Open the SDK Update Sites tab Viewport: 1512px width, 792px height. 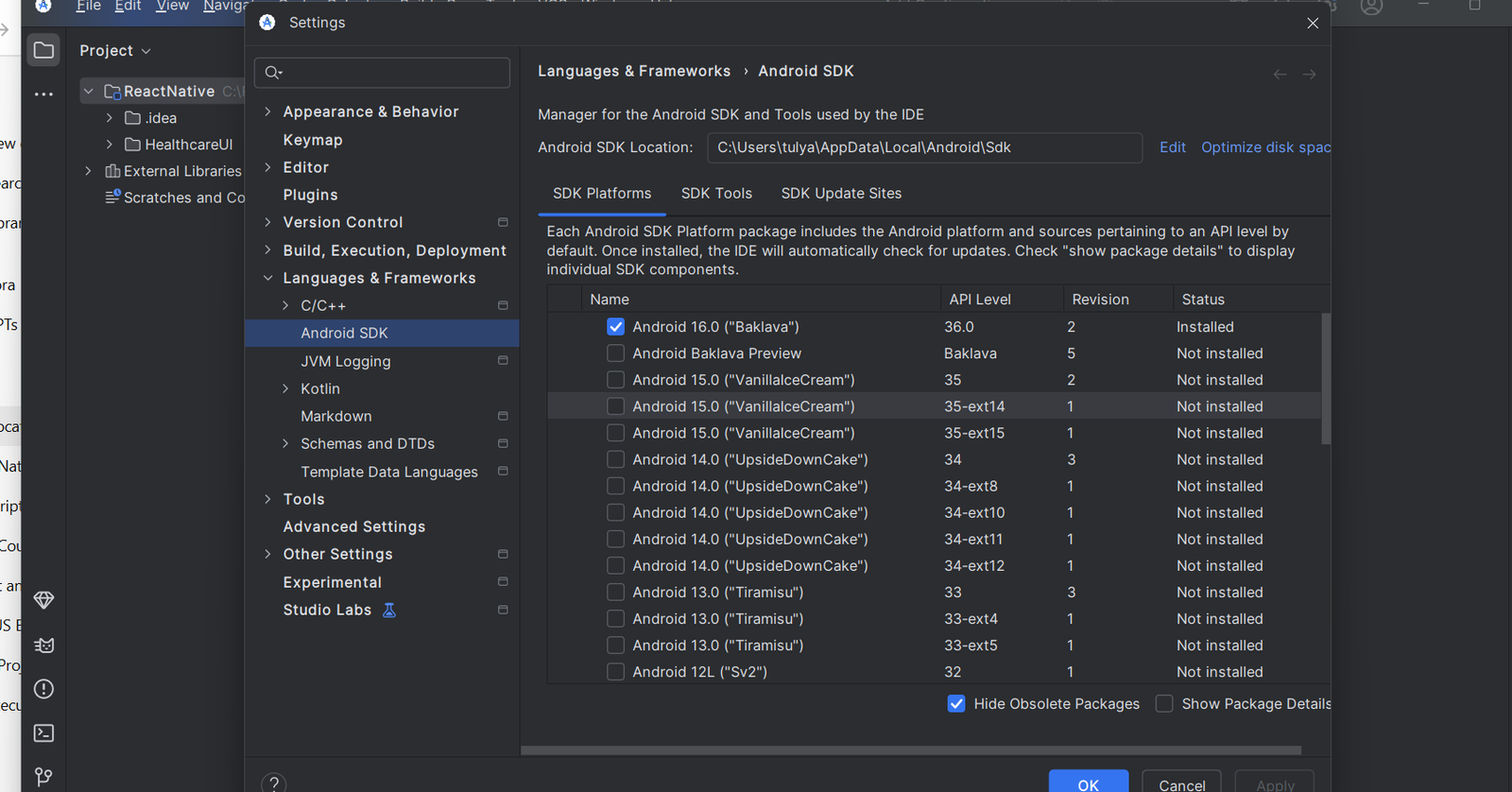(x=841, y=193)
